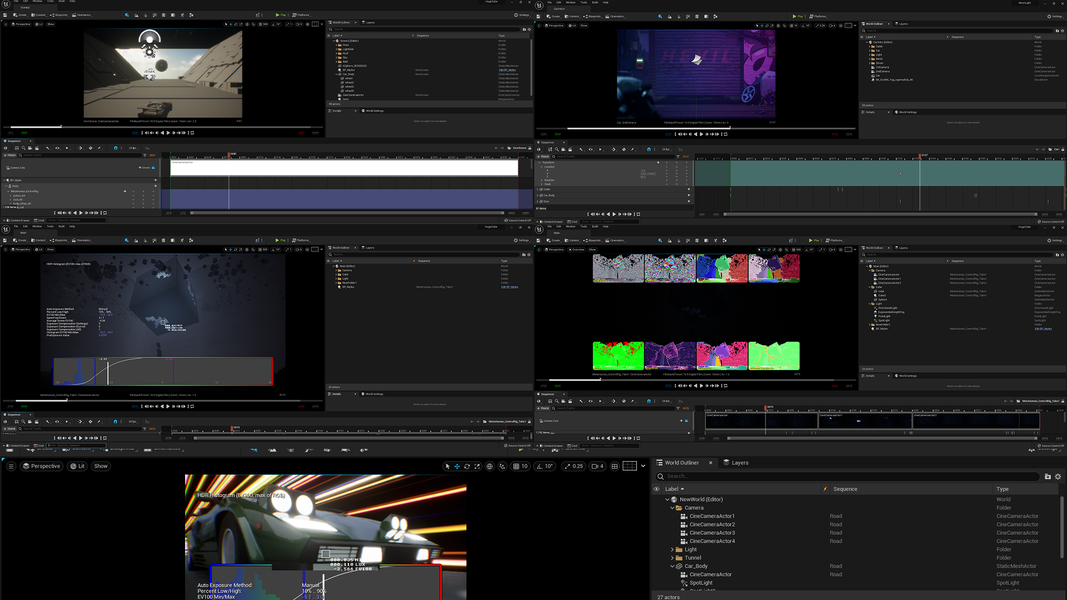Screen dimensions: 1067x600
Task: Open Cinematics menu in top-left editor toolbar
Action: pos(82,14)
